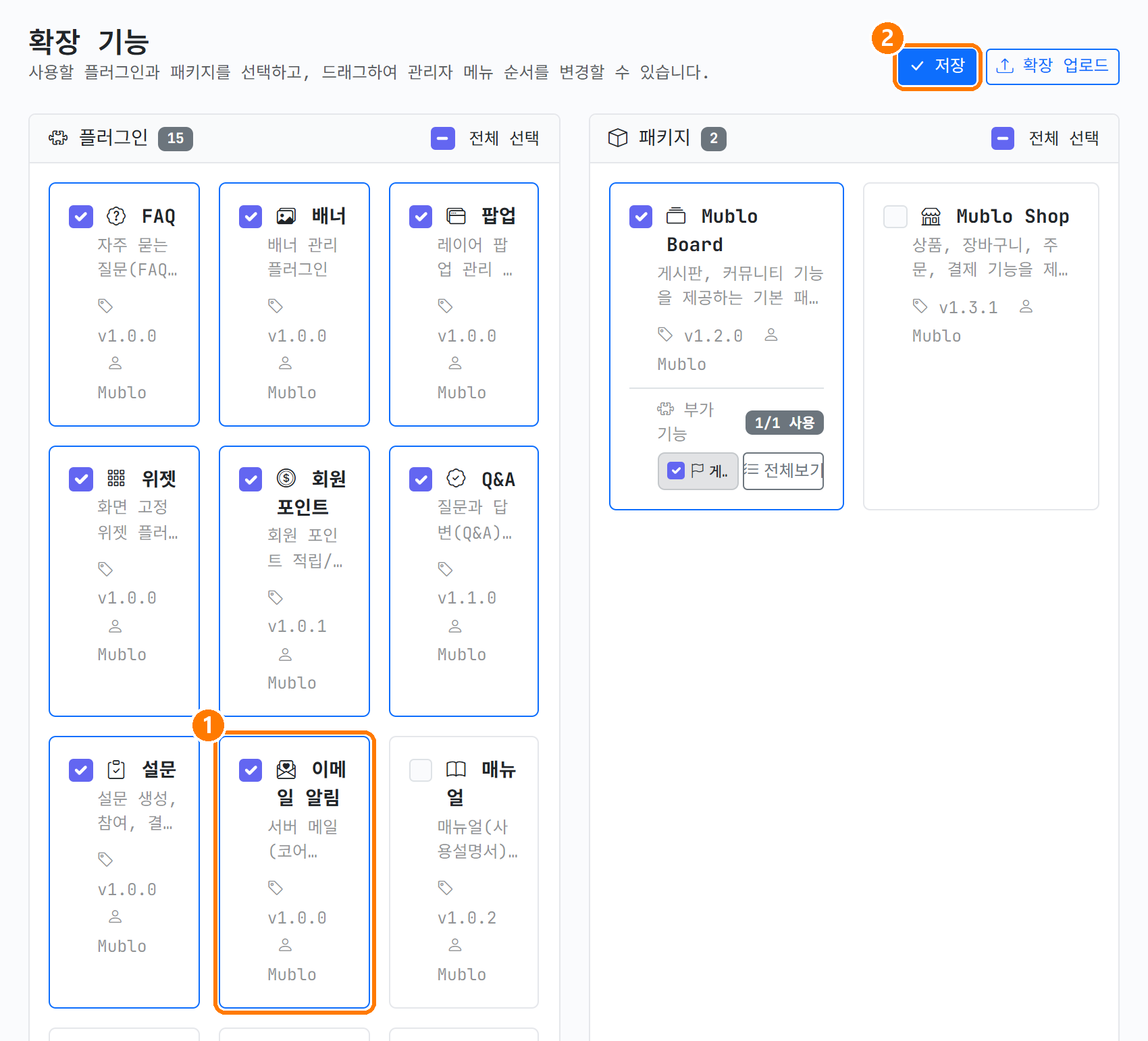Uncheck the 팝업 plugin checkbox
This screenshot has height=1041, width=1148.
tap(421, 217)
